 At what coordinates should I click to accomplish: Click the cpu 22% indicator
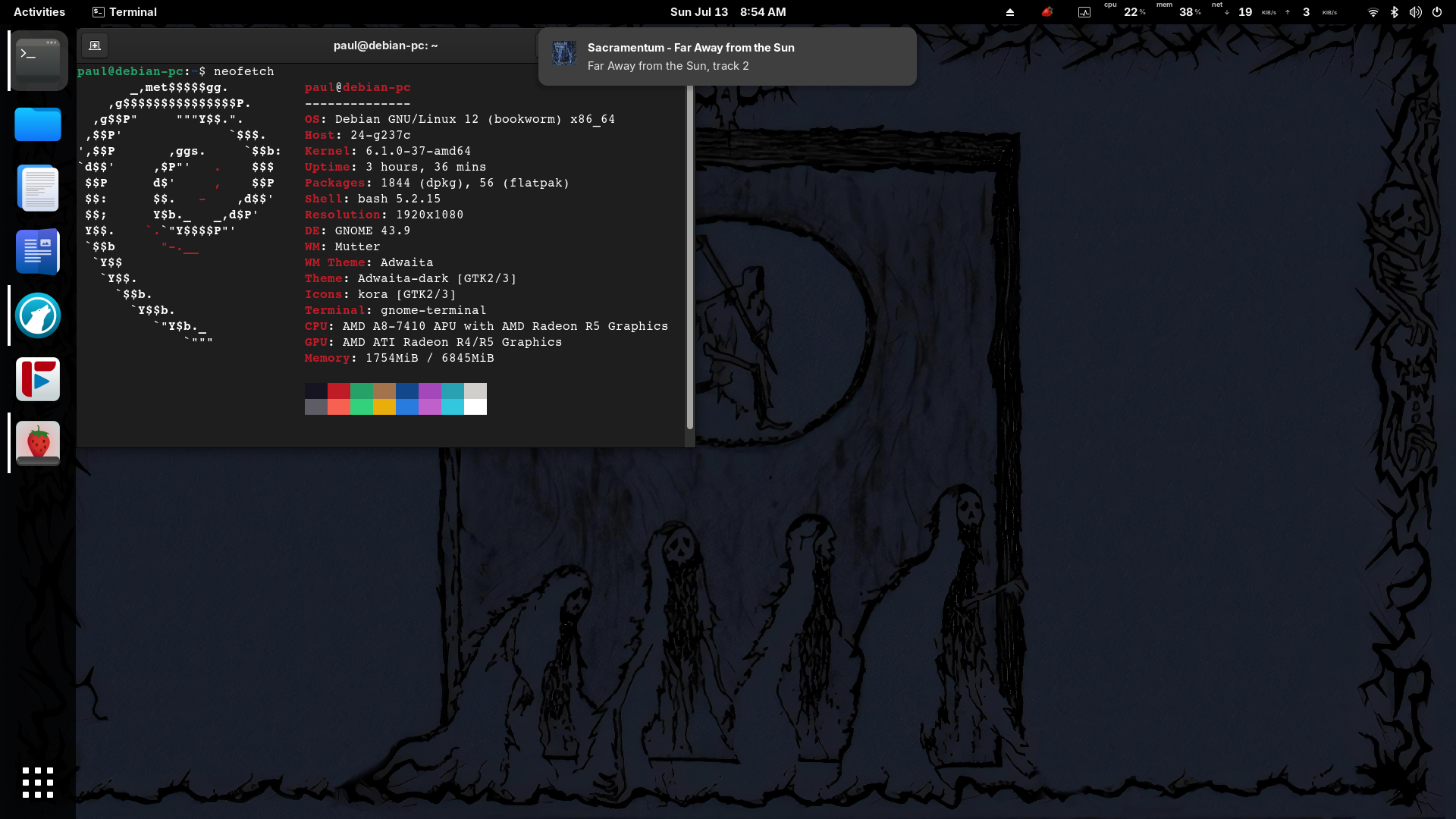pos(1125,11)
